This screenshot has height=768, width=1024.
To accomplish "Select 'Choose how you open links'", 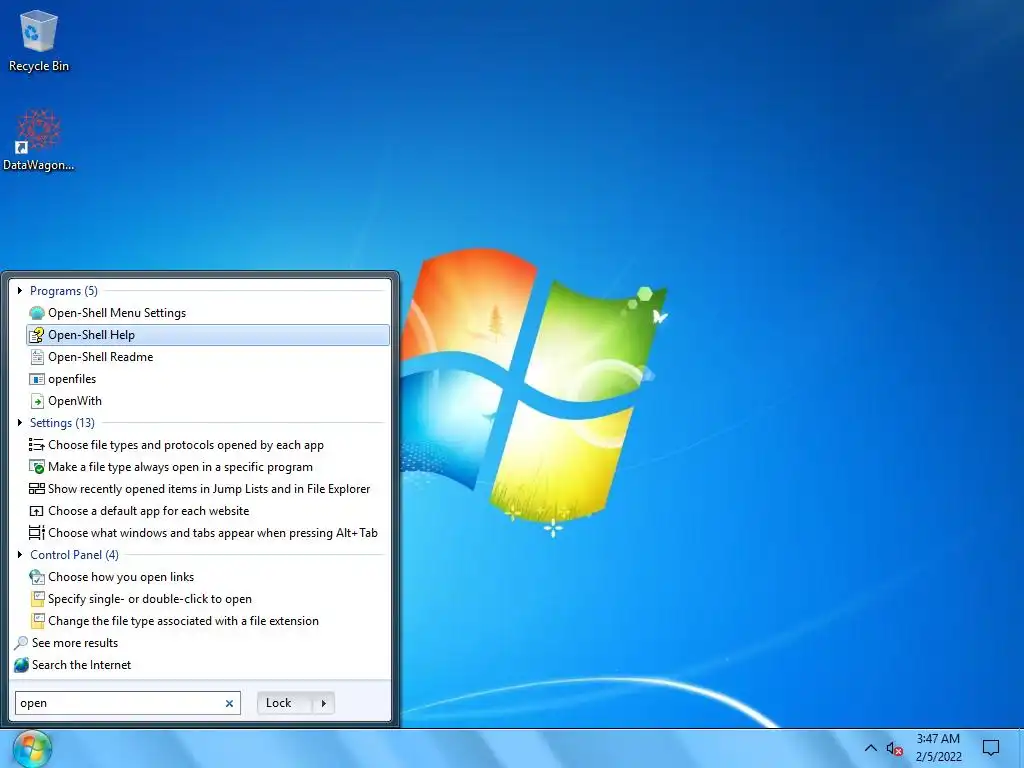I will tap(208, 577).
